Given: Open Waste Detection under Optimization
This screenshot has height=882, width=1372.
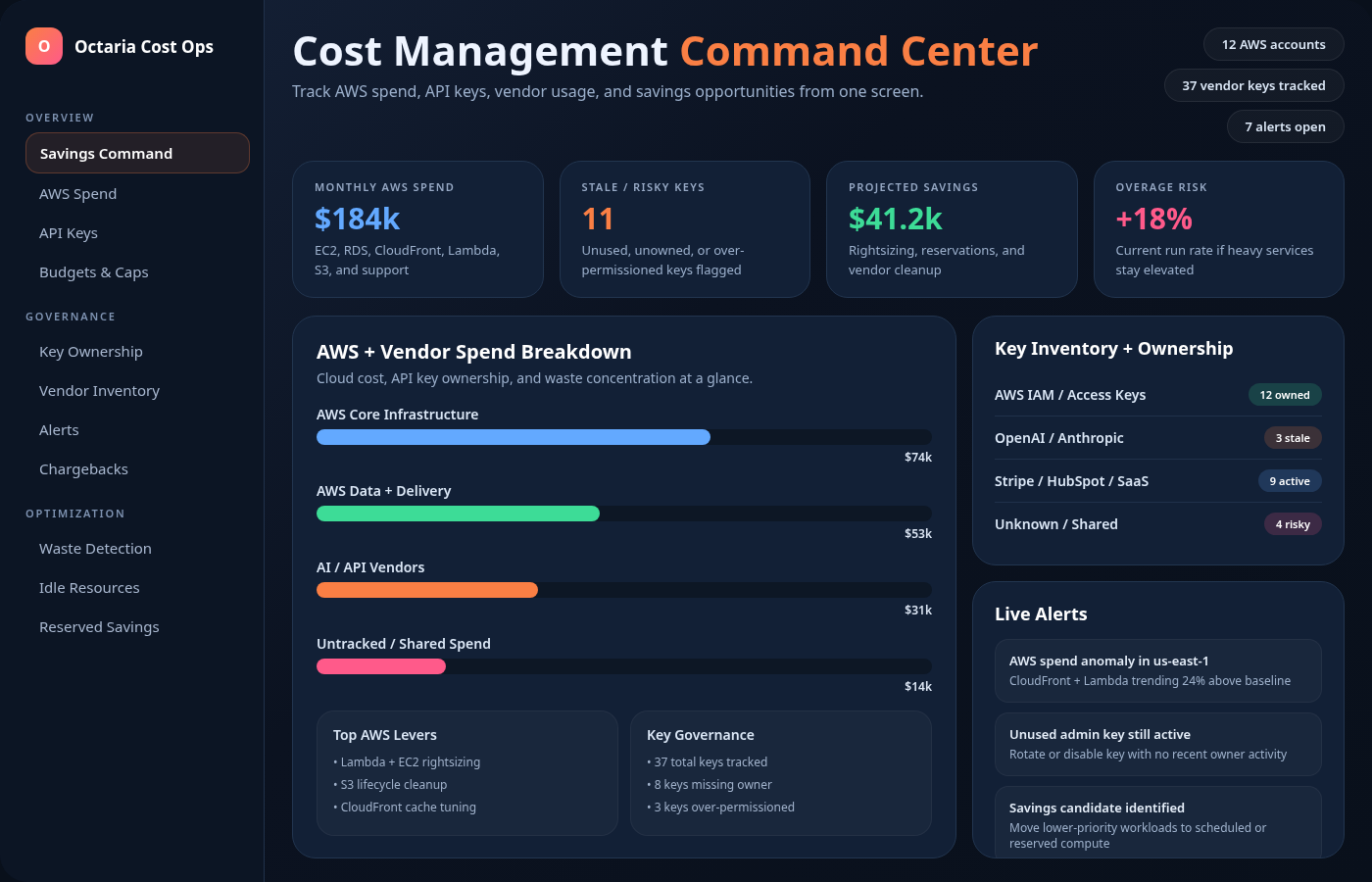Looking at the screenshot, I should [95, 548].
